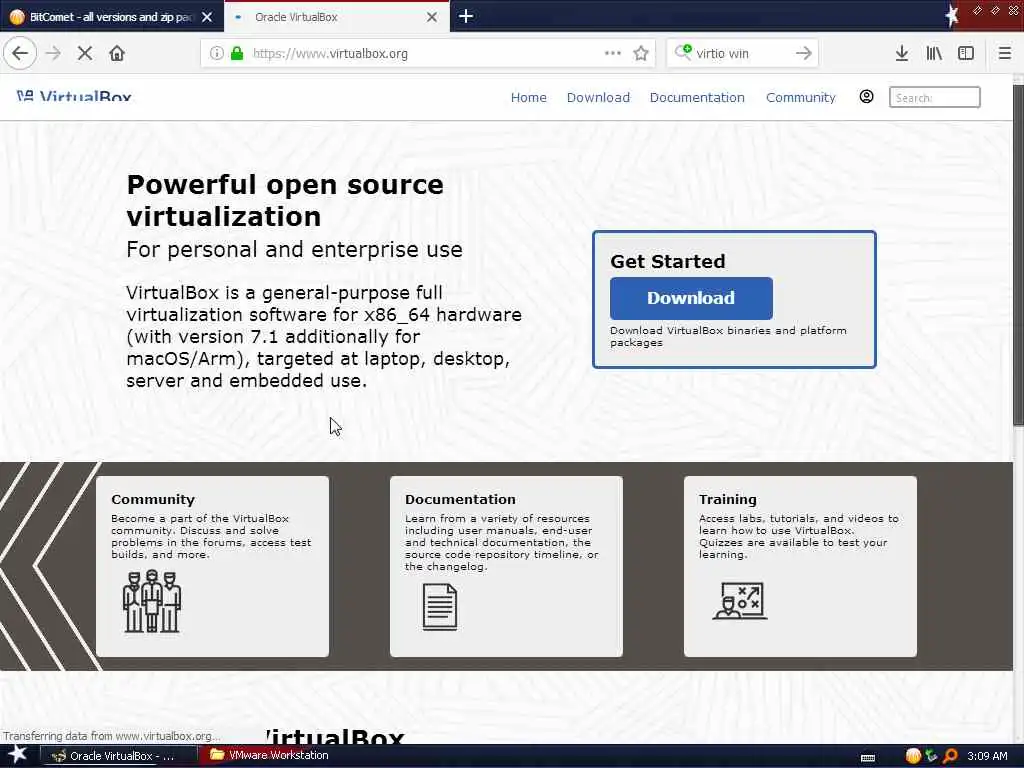Open the Community card heading
Viewport: 1024px width, 768px height.
[x=153, y=499]
